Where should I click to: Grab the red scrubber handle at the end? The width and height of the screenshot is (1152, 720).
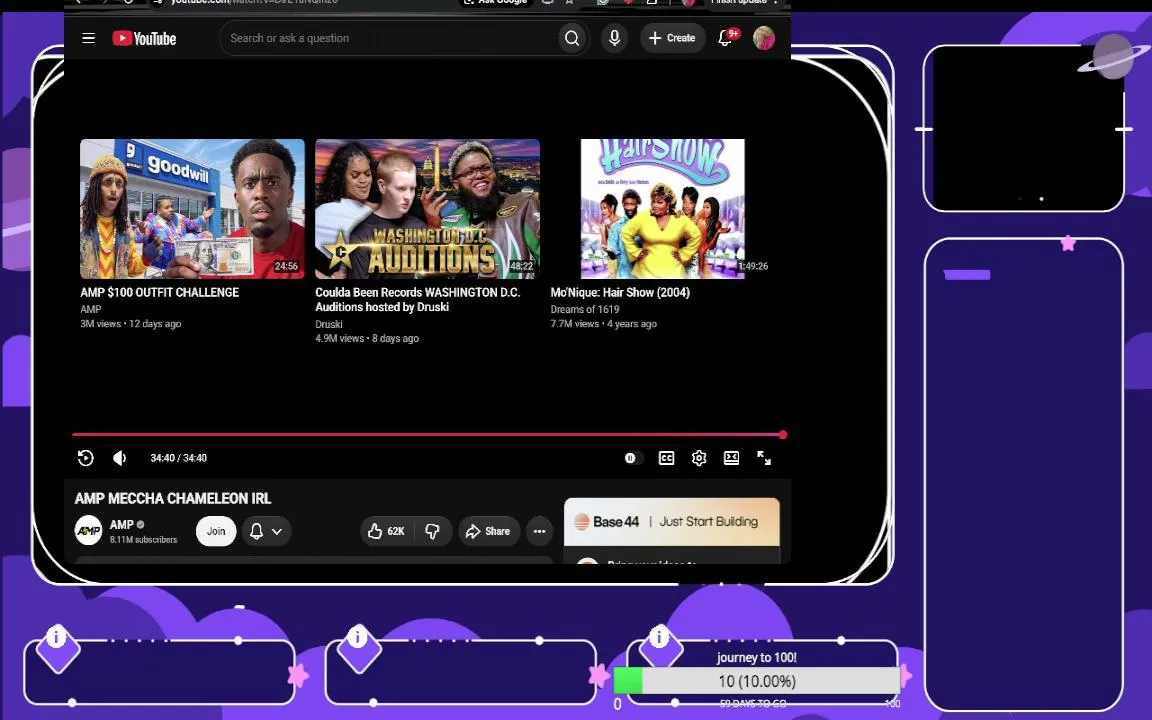783,435
